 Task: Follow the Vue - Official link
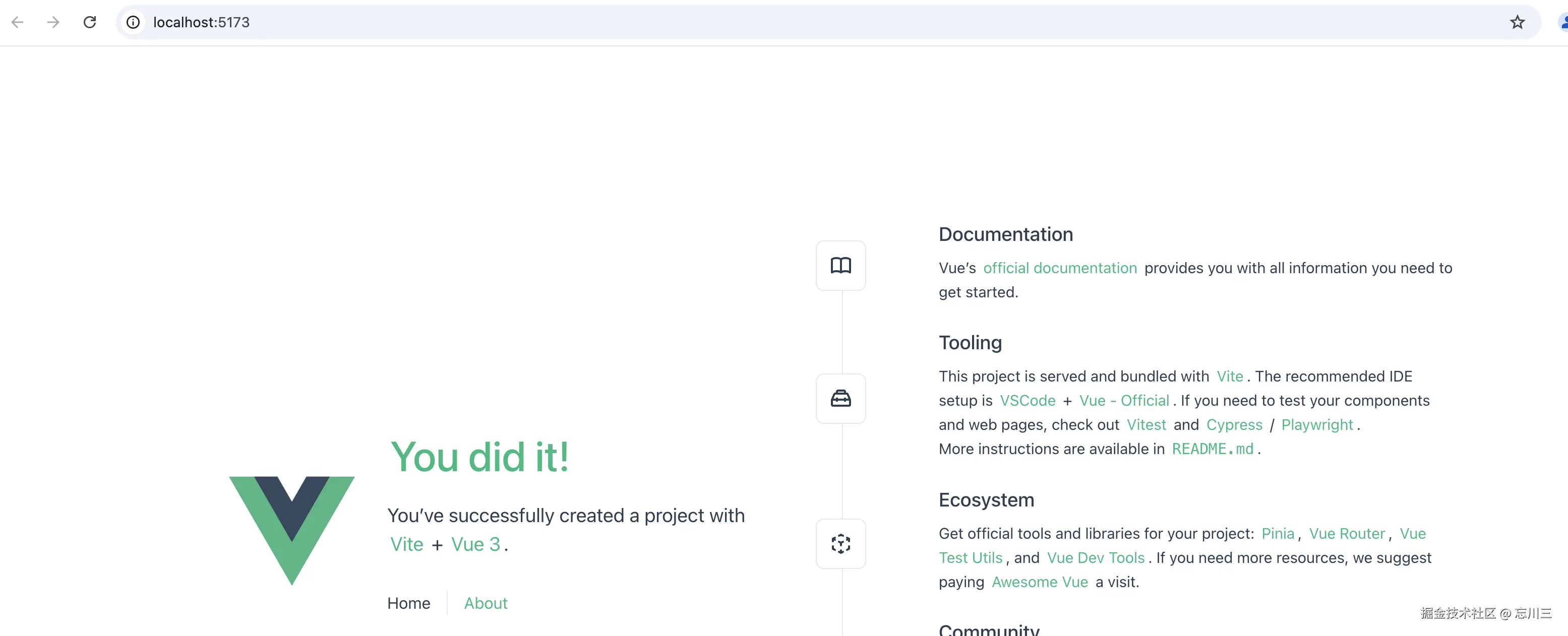[1124, 401]
